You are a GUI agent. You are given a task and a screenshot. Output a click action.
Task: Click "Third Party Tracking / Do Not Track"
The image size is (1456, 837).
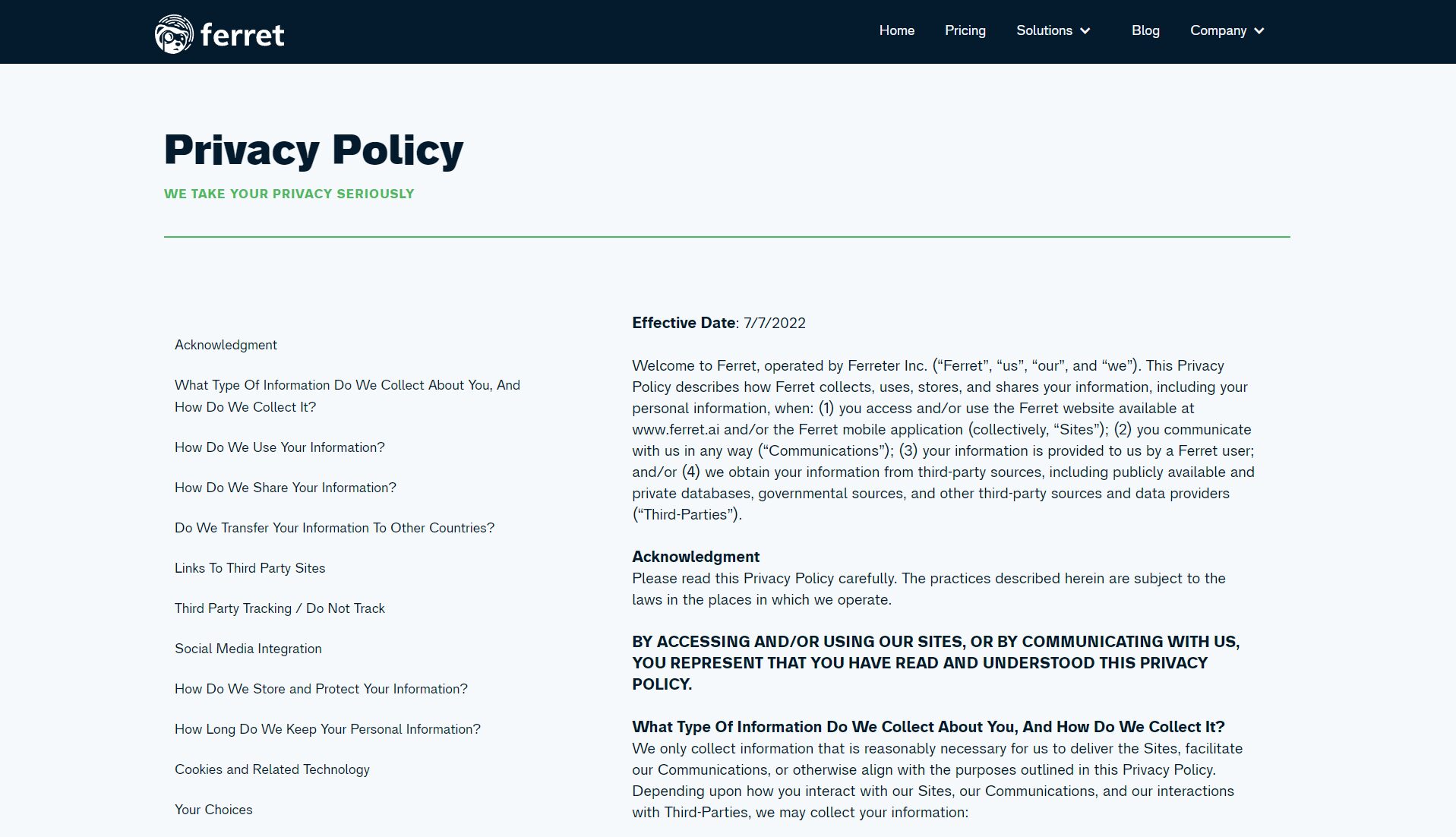coord(280,608)
